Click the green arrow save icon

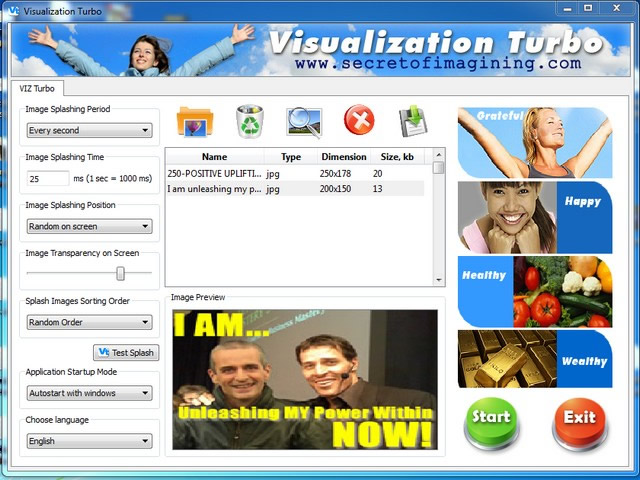tap(413, 121)
